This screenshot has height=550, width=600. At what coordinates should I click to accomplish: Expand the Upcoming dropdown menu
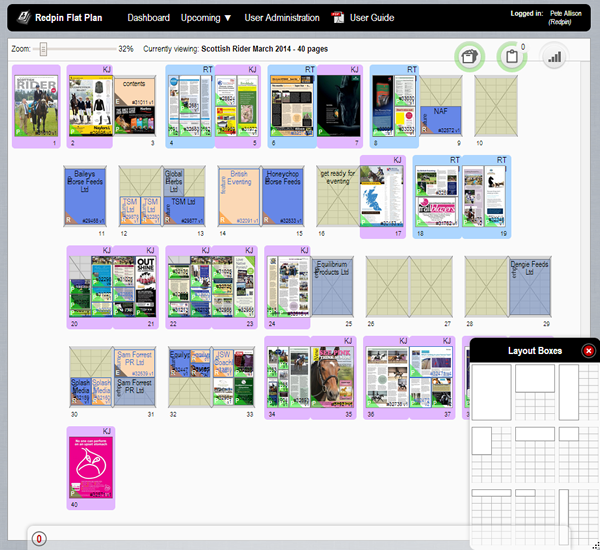click(x=206, y=18)
